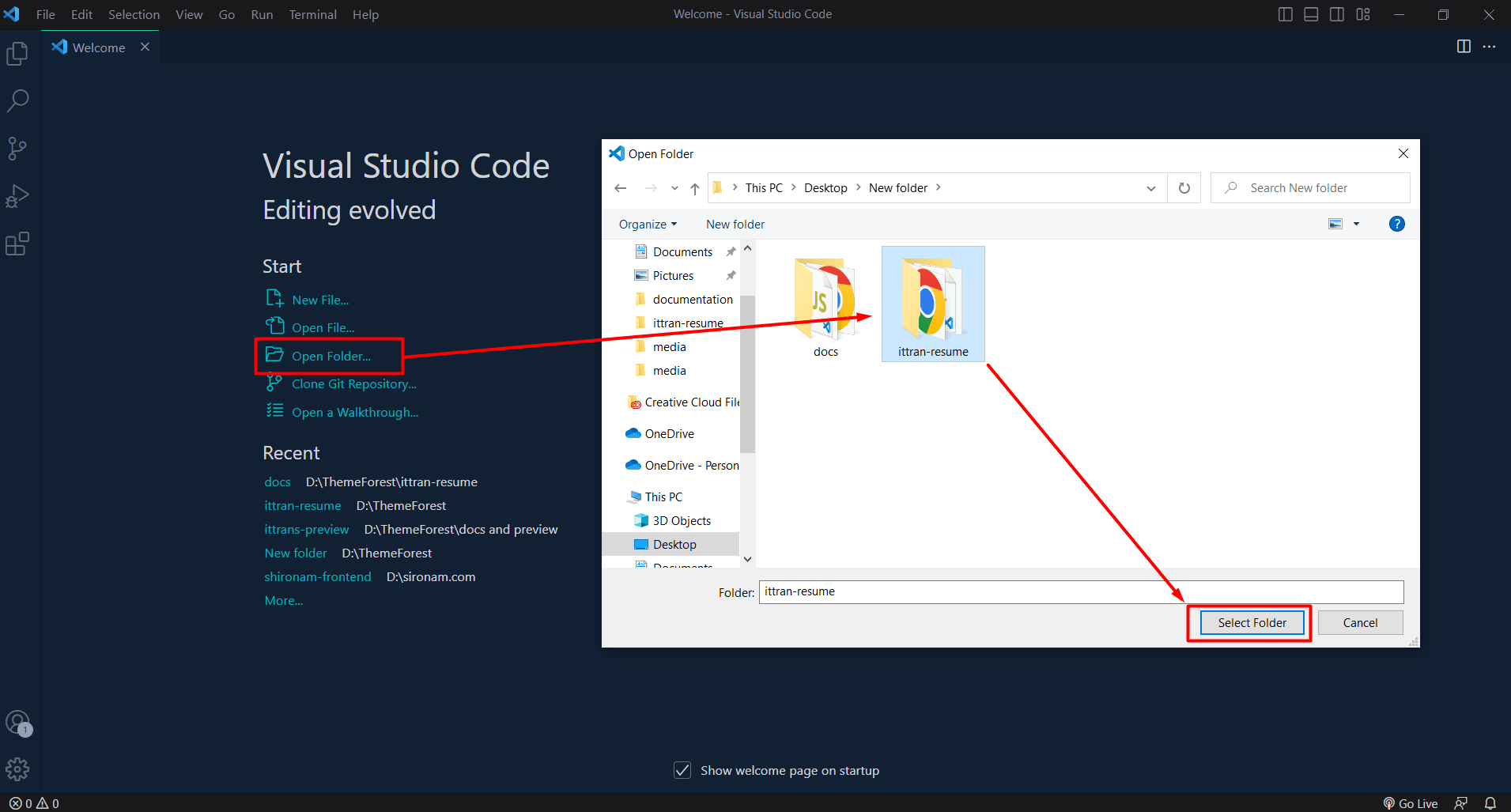Toggle Show welcome page on startup checkbox

(x=682, y=770)
